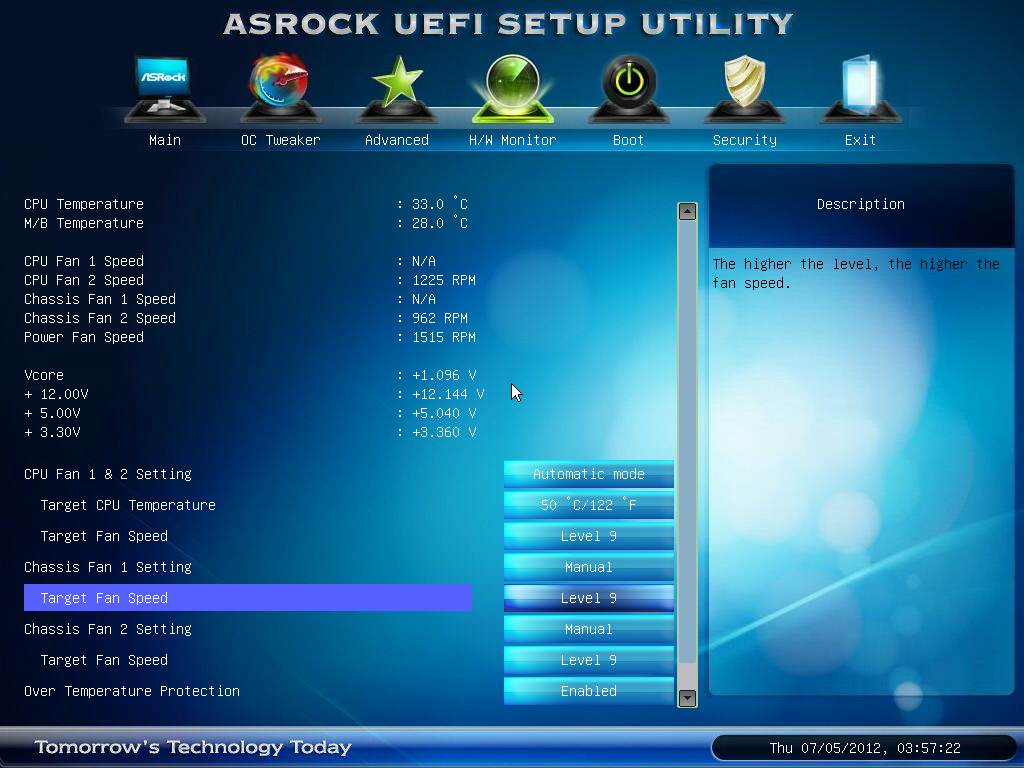Click the CPU Fan 2 Speed label

tap(84, 280)
